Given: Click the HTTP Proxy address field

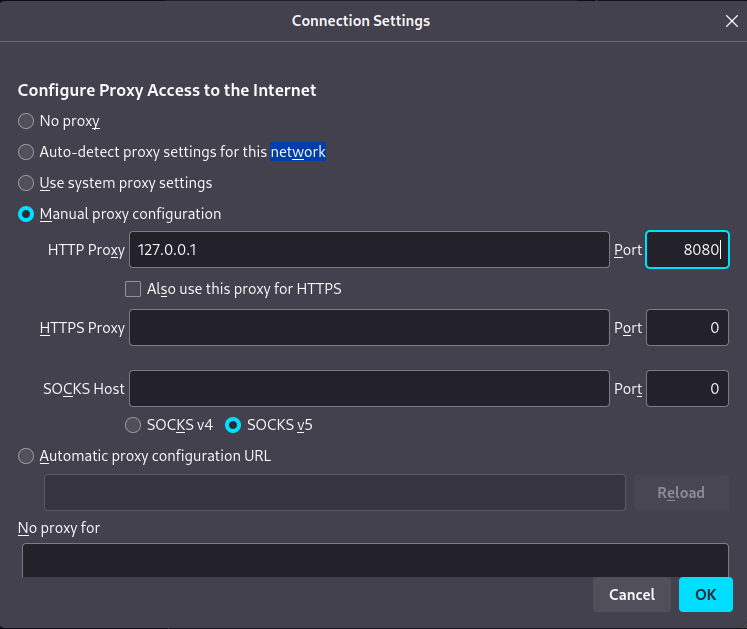Looking at the screenshot, I should click(x=369, y=250).
